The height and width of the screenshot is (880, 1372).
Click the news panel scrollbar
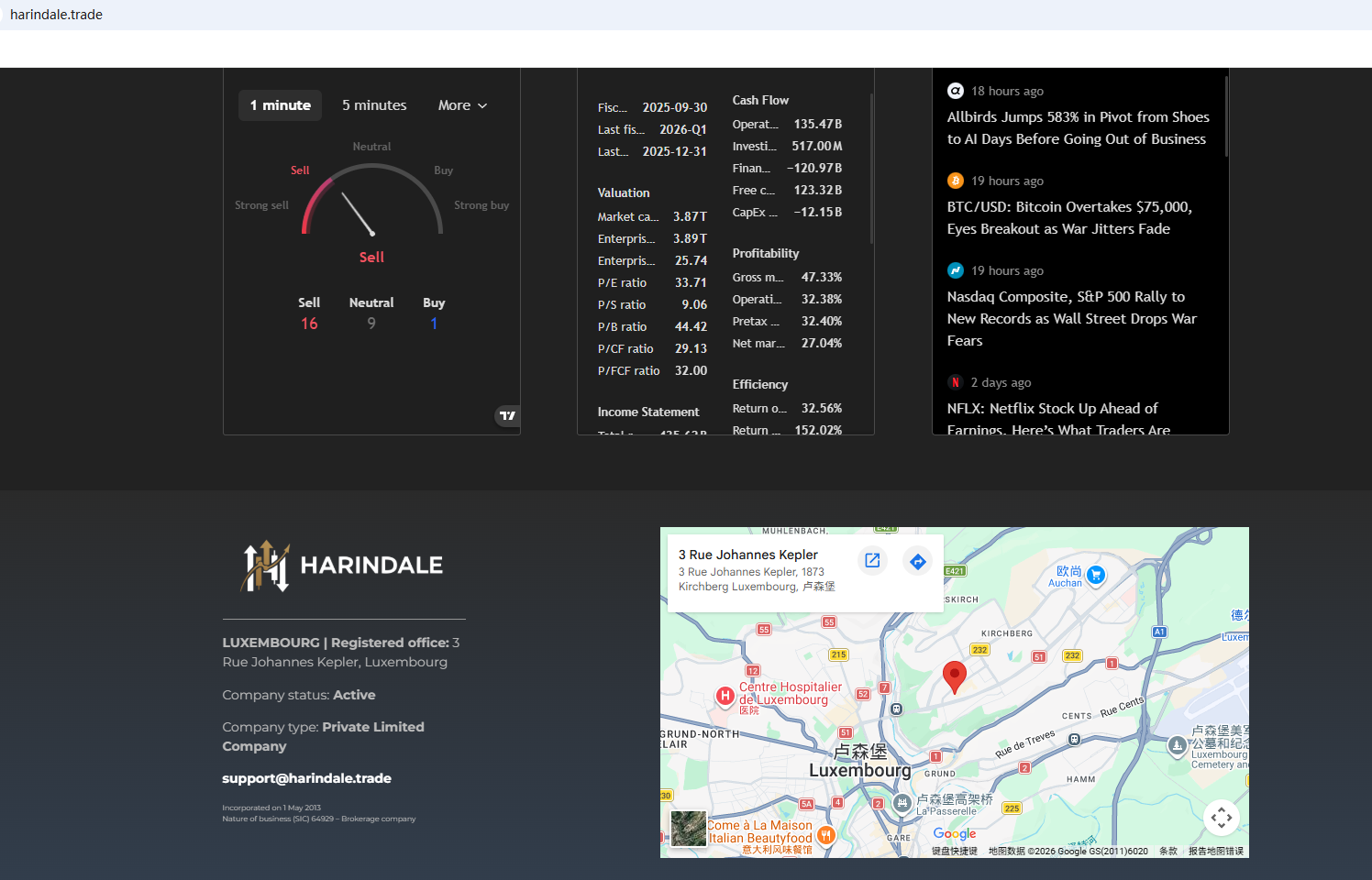tap(1225, 116)
